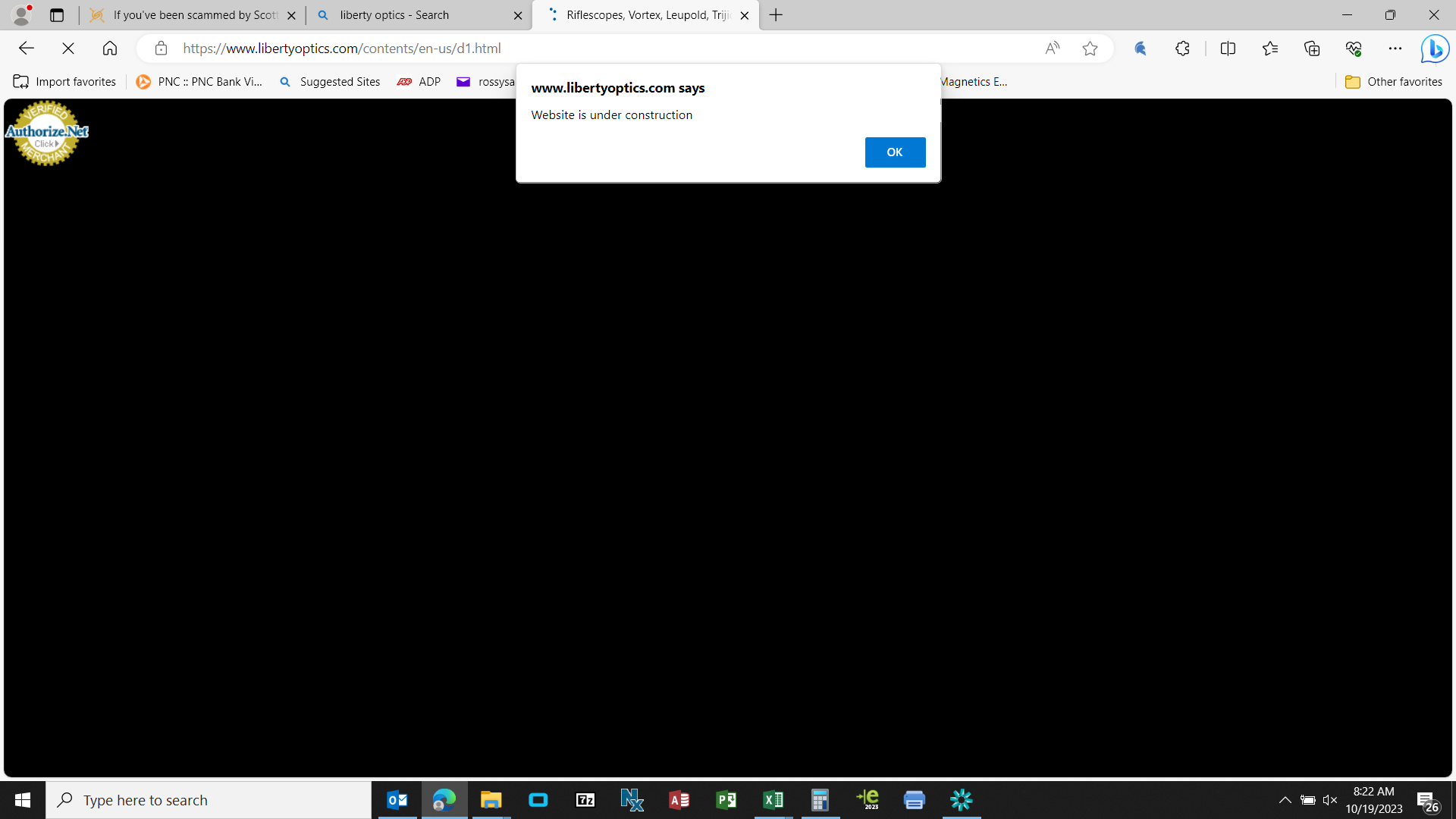Add this page to favorites
Viewport: 1456px width, 819px height.
point(1090,49)
